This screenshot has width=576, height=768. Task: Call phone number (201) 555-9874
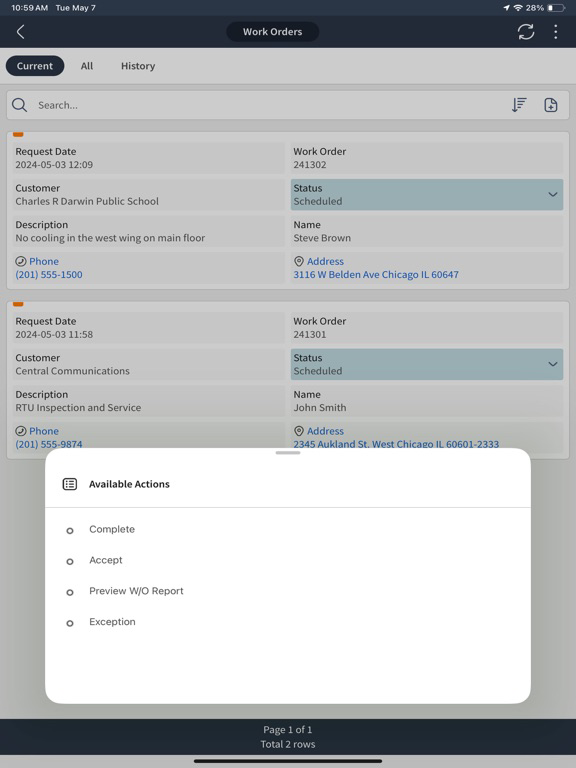click(49, 444)
